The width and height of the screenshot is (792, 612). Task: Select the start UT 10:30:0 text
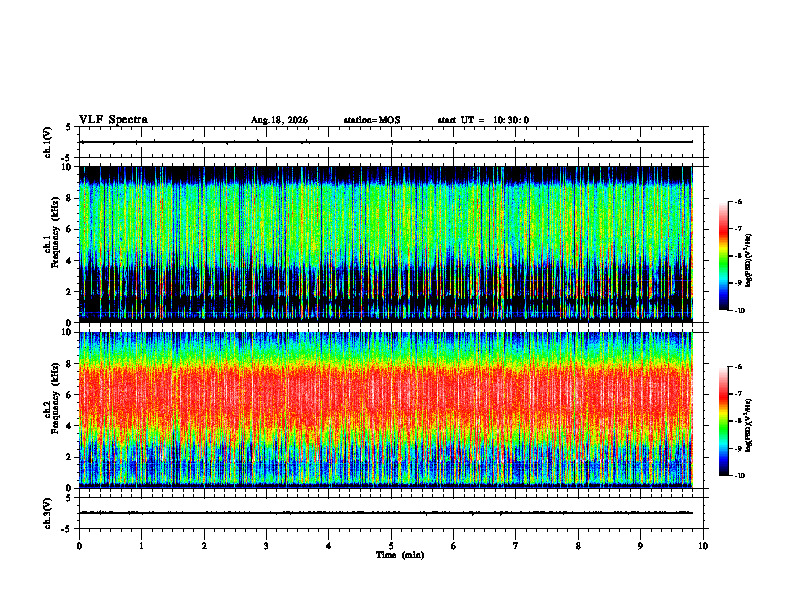(x=483, y=120)
